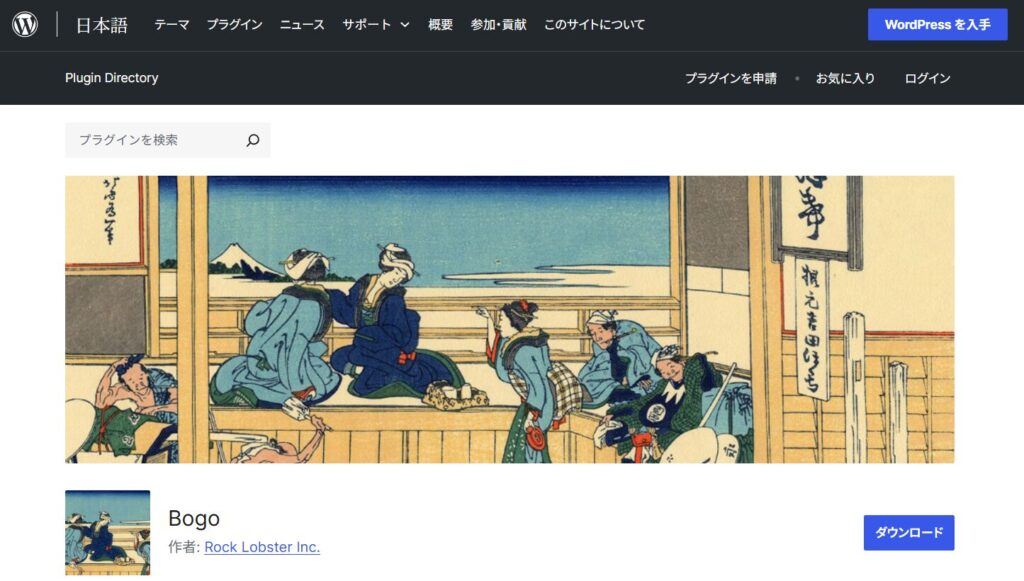Click the WordPress logo icon

click(x=25, y=25)
